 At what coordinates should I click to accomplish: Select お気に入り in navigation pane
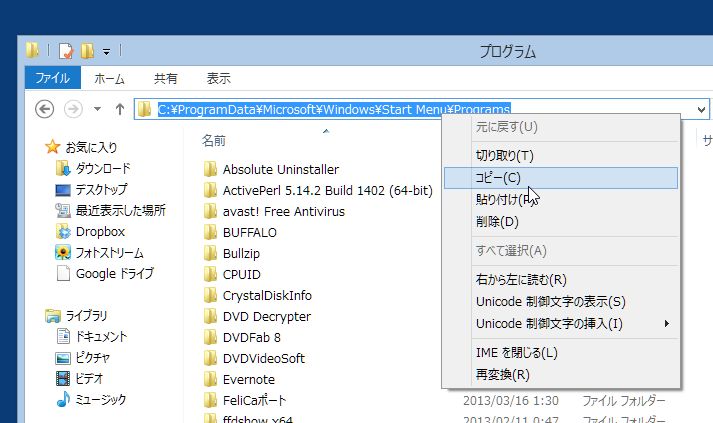pos(91,147)
